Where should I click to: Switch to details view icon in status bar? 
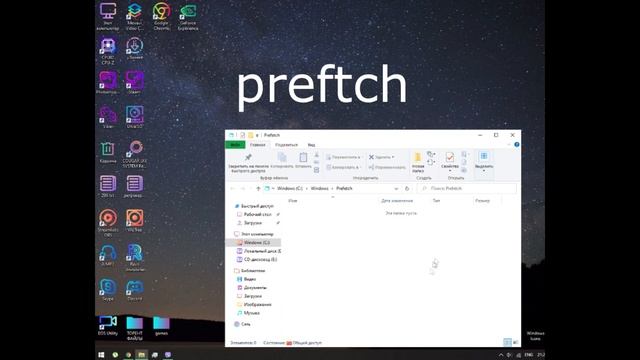coord(507,342)
